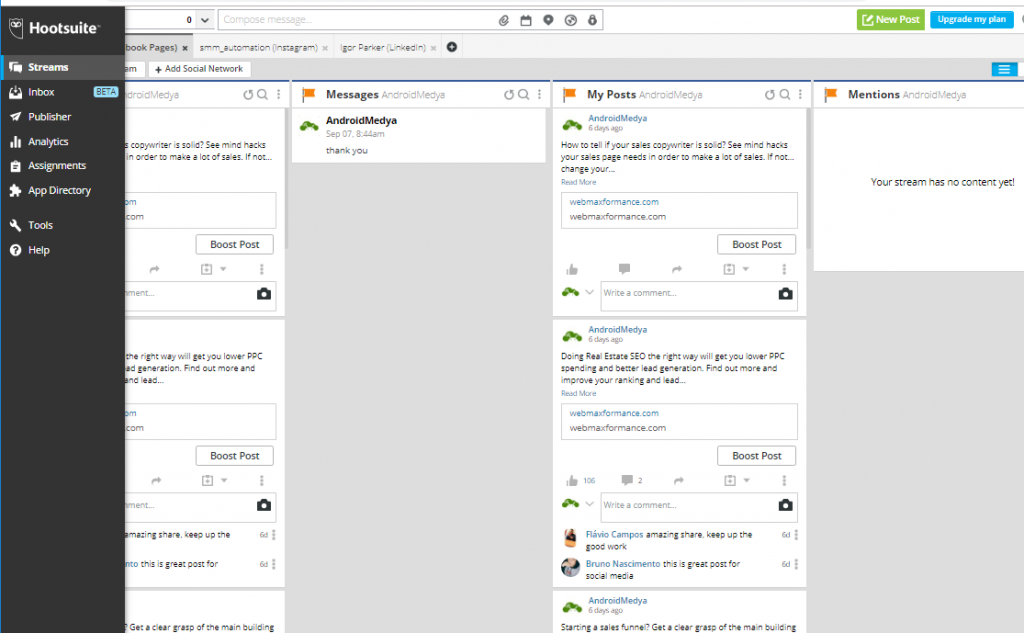Boost the Real Estate SEO post in My Posts
Image resolution: width=1024 pixels, height=633 pixels.
click(756, 456)
